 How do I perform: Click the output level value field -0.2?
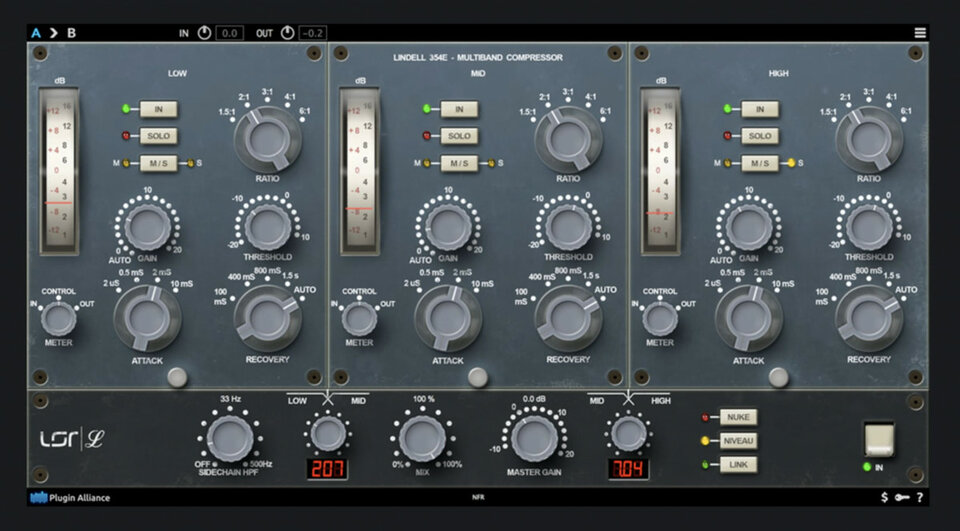tap(313, 33)
